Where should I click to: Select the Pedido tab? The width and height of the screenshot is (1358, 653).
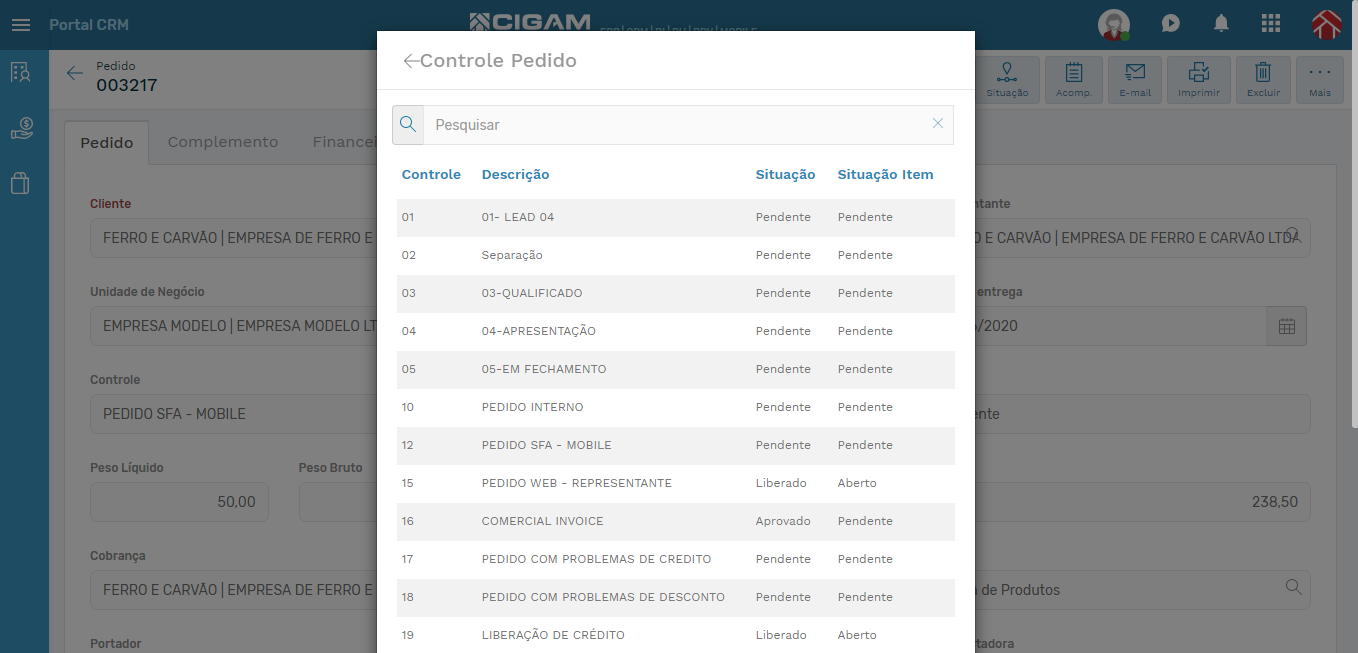pyautogui.click(x=107, y=143)
